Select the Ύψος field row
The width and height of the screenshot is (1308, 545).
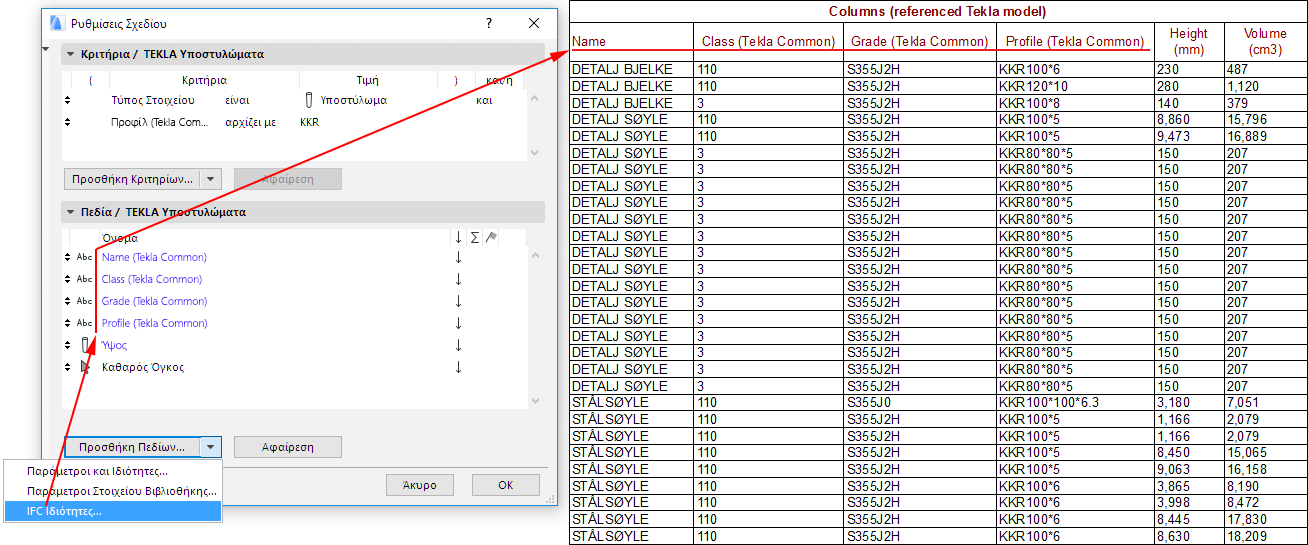pos(294,345)
